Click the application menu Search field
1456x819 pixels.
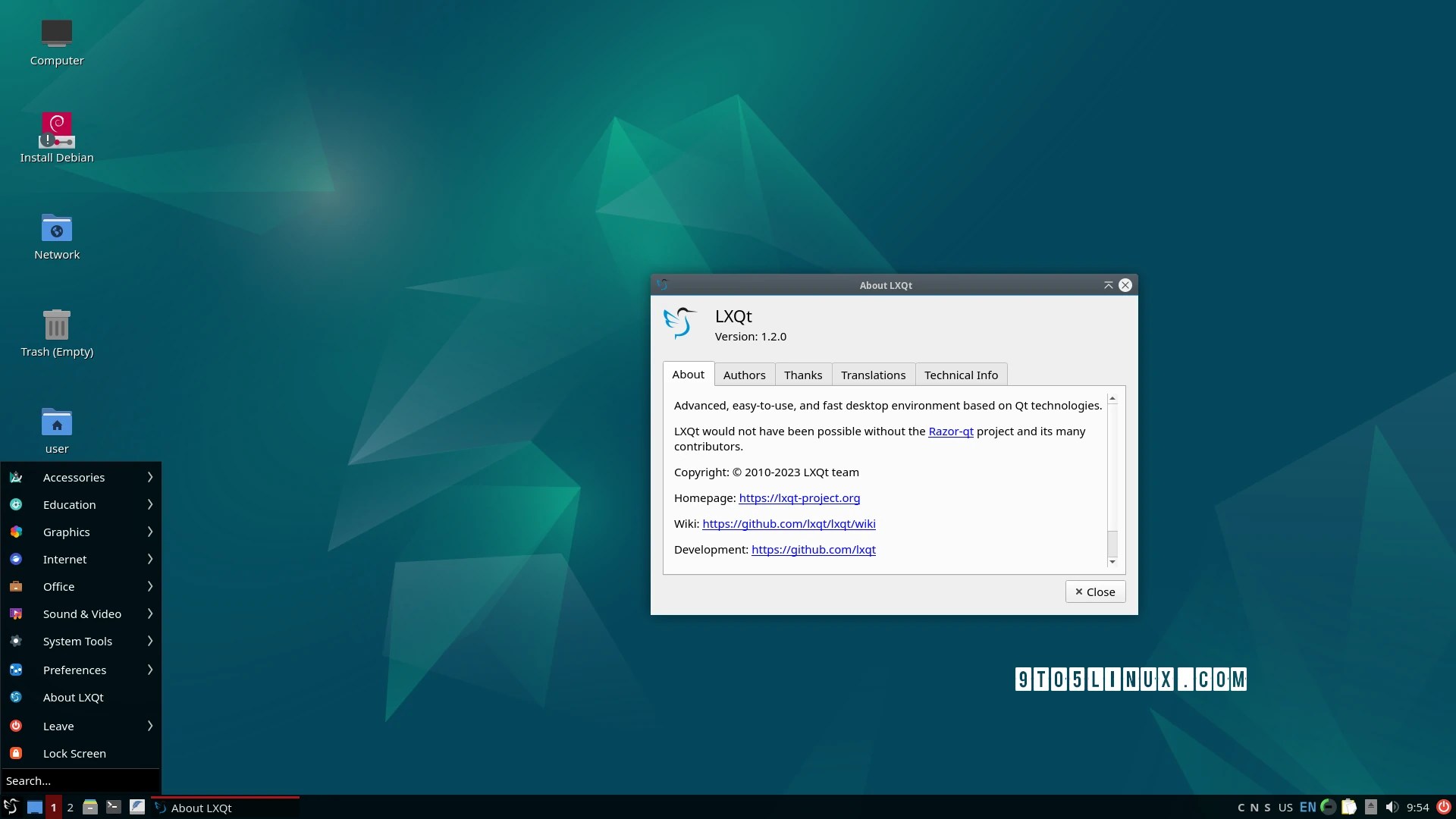click(x=80, y=780)
